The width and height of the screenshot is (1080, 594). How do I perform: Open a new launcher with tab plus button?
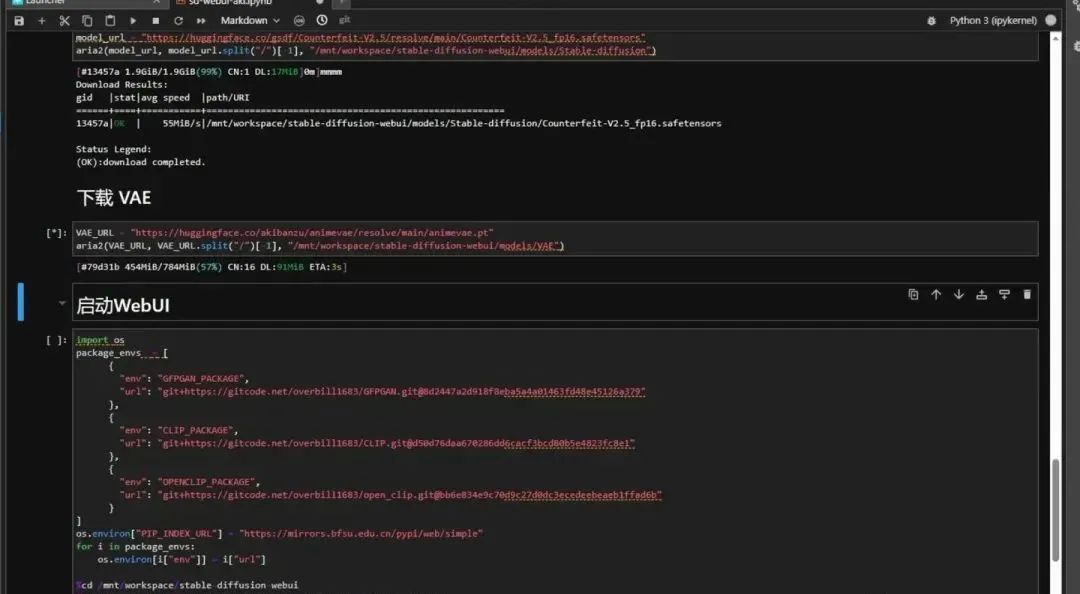click(342, 2)
